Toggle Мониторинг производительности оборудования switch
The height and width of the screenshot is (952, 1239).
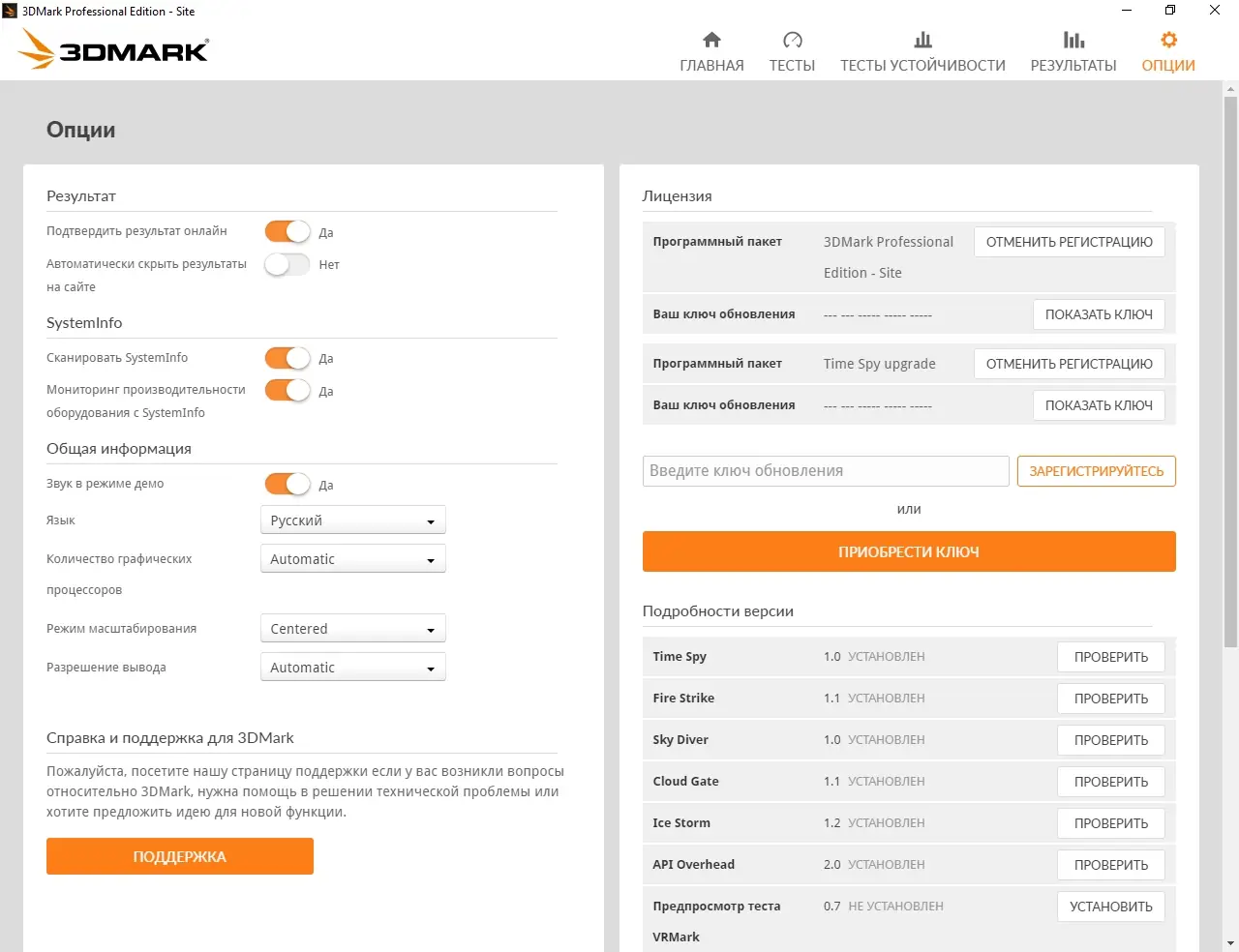(287, 390)
